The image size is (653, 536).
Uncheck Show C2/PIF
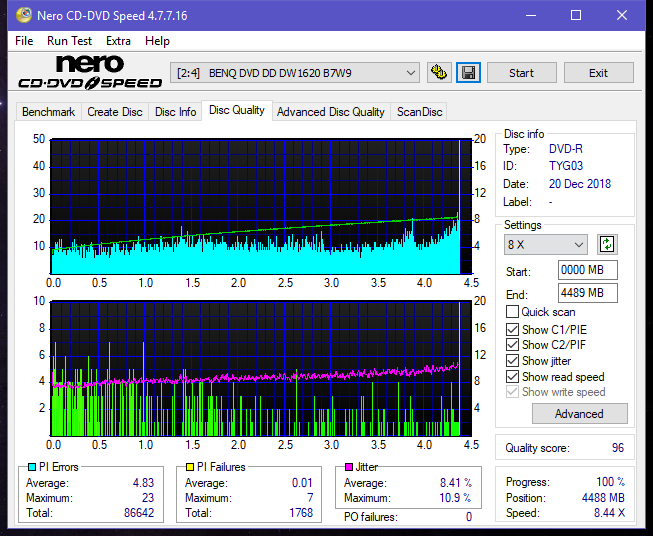pyautogui.click(x=512, y=345)
